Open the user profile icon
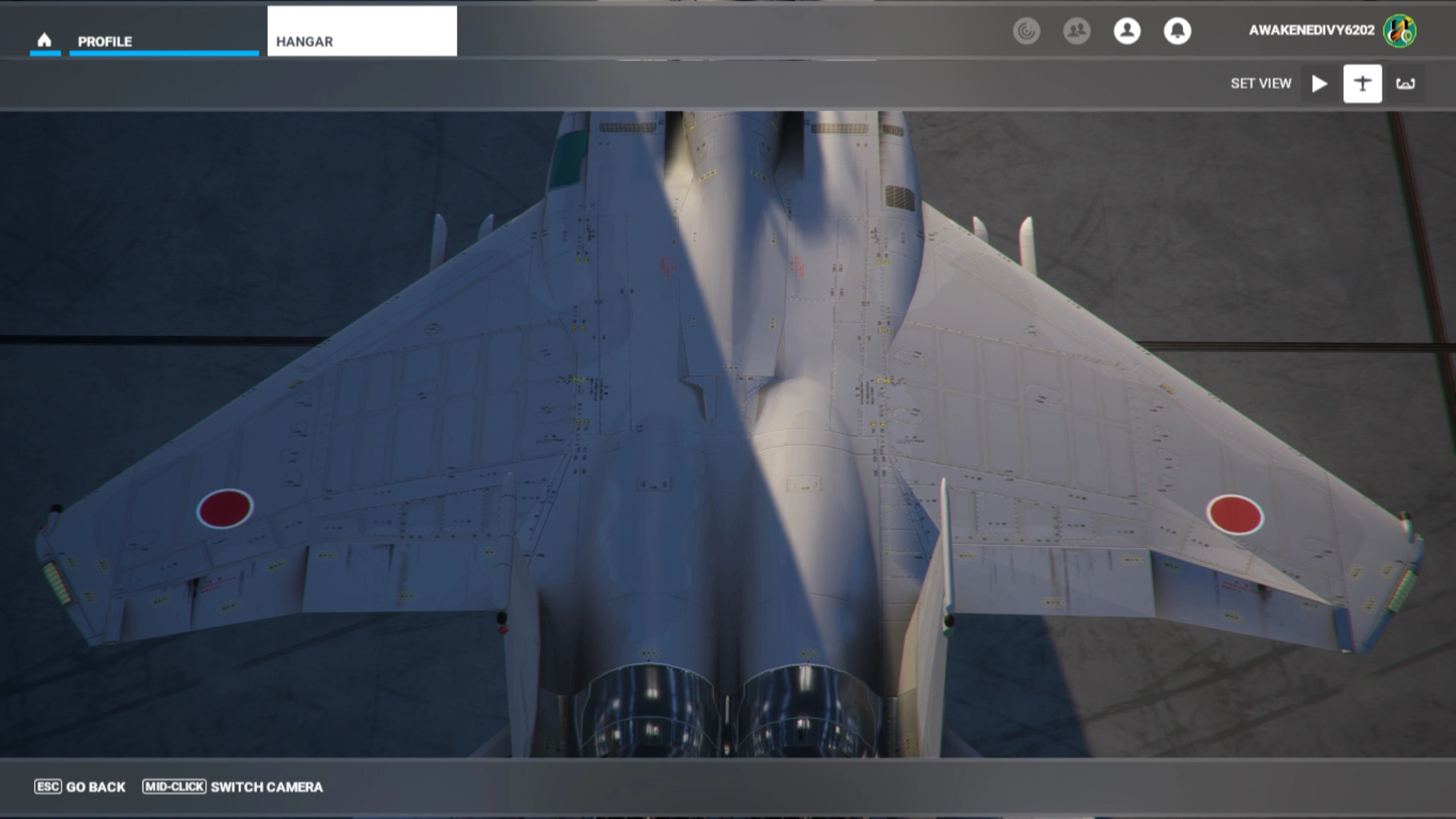 [x=1127, y=31]
